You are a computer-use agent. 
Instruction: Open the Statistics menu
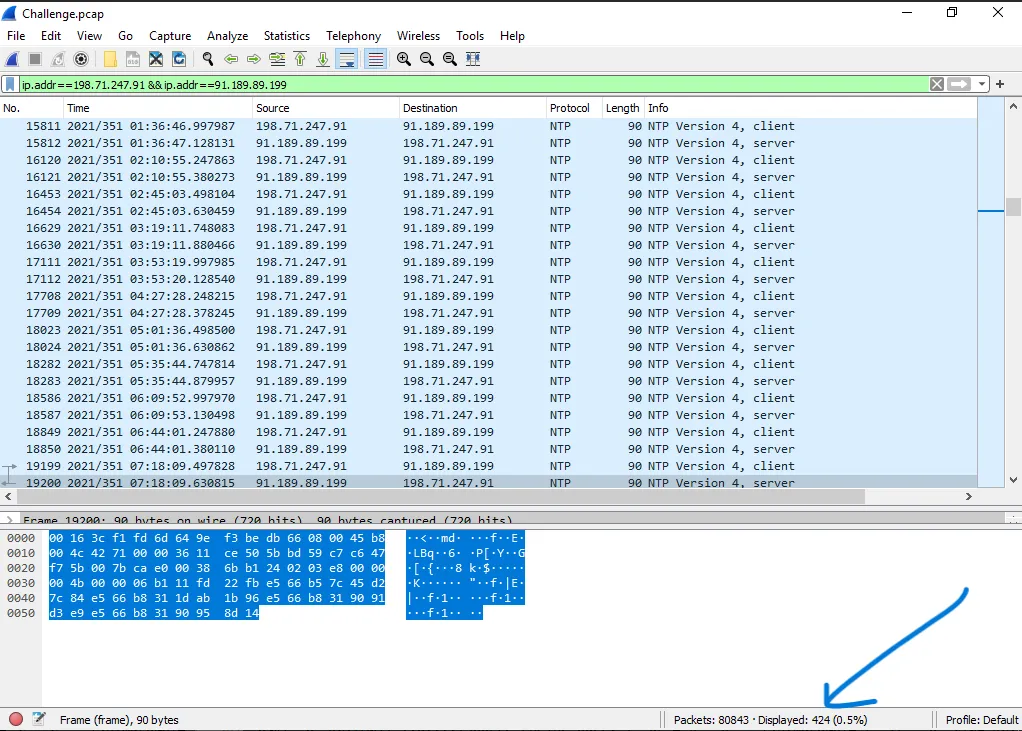point(287,36)
